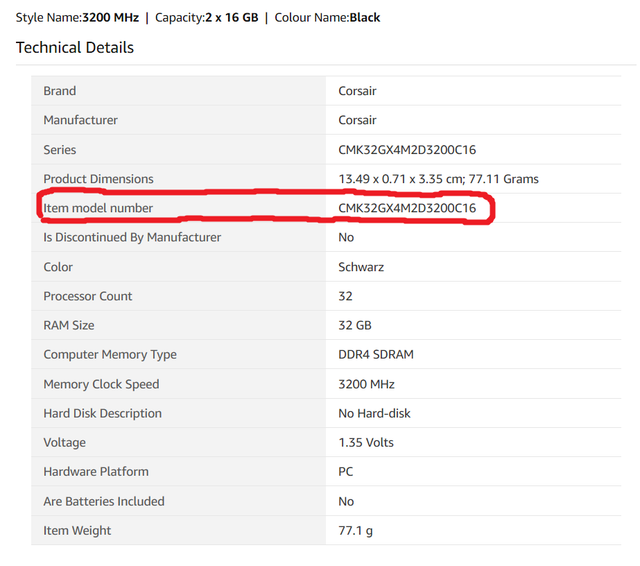Click the 'DDR4 SDRAM' value

tap(376, 355)
